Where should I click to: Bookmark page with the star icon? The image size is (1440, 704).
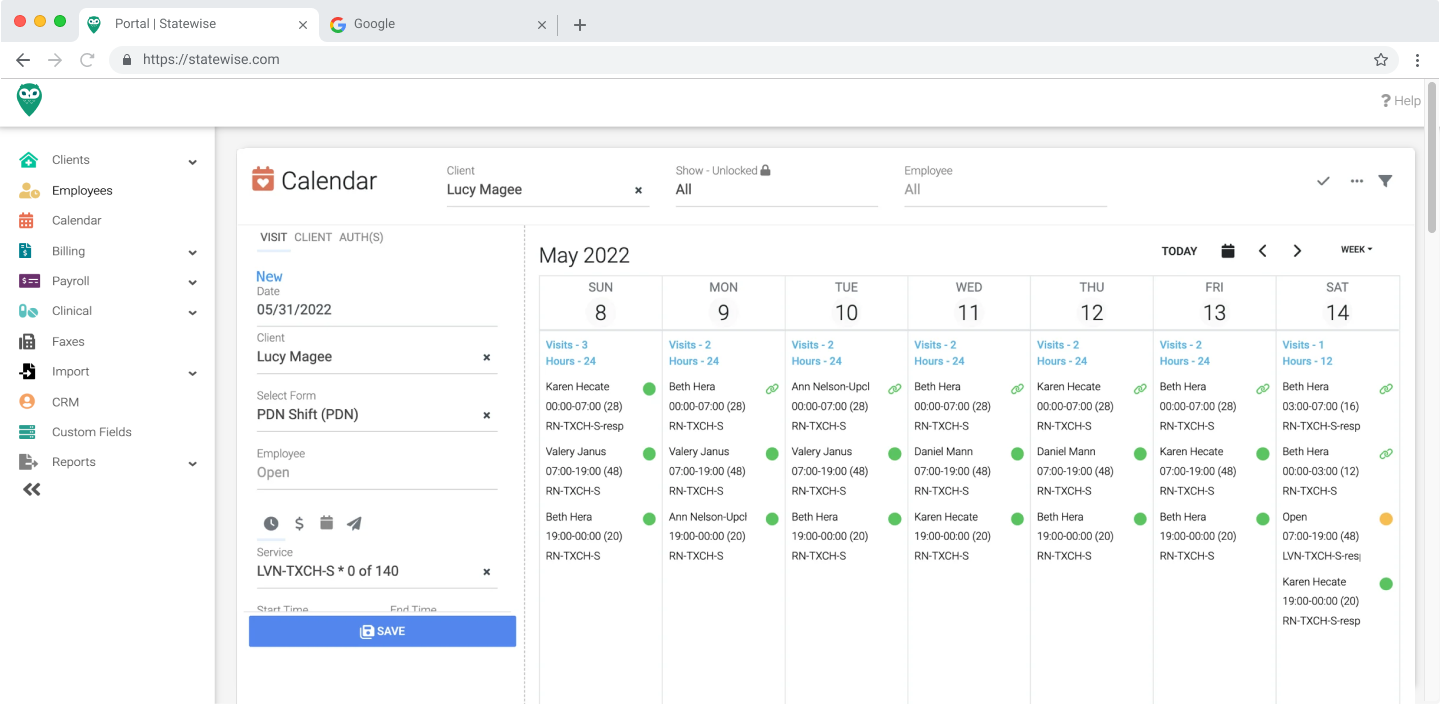[1381, 60]
